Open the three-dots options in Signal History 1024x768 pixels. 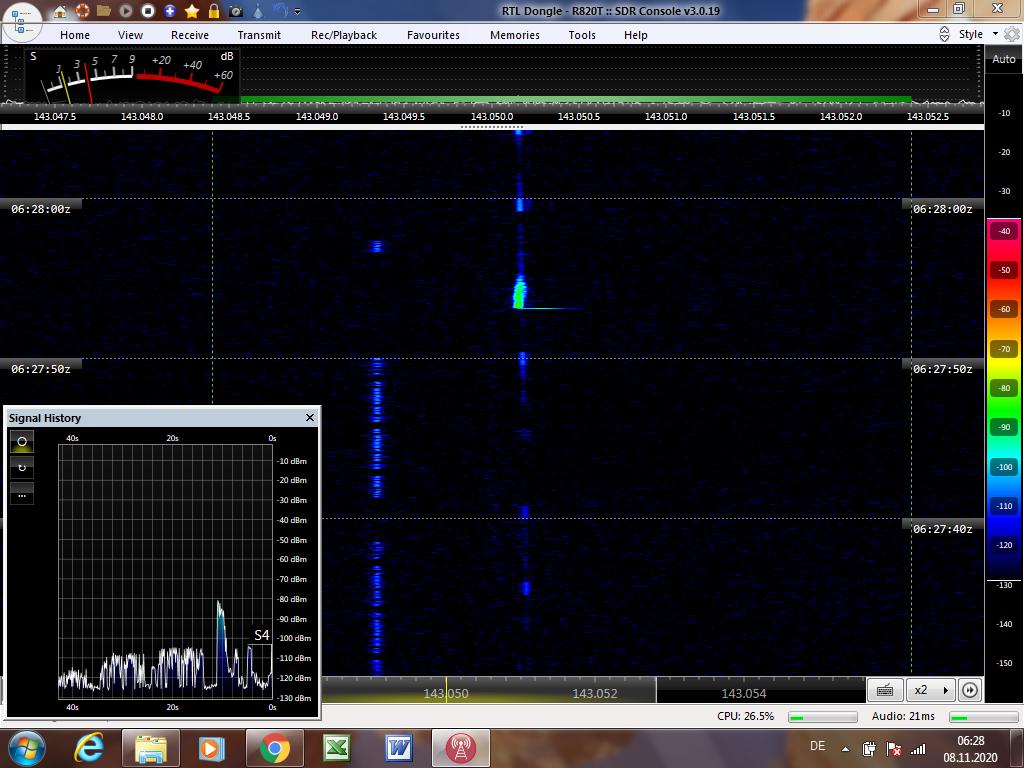click(22, 495)
